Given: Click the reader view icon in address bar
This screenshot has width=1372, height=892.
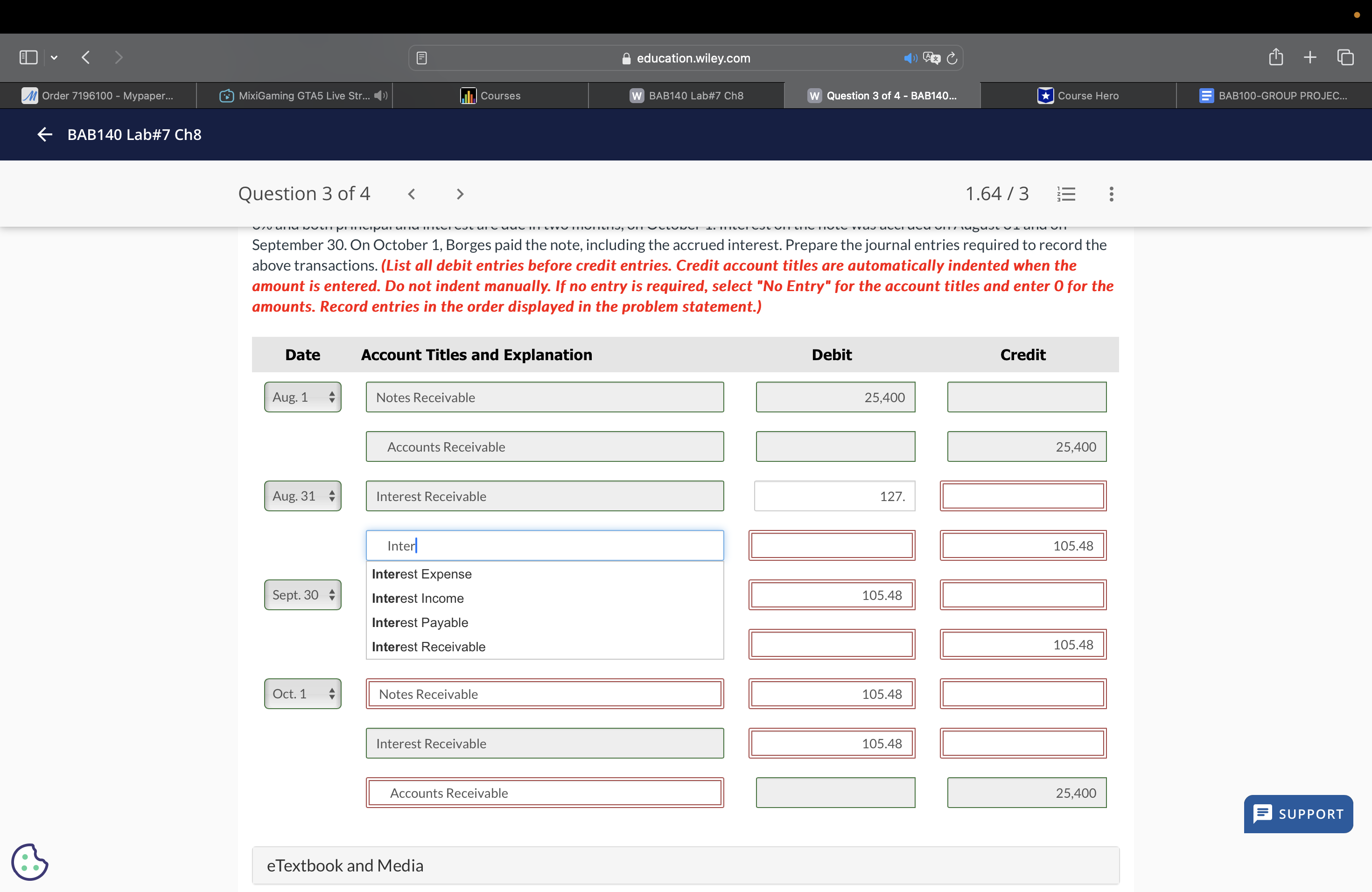Looking at the screenshot, I should [421, 58].
